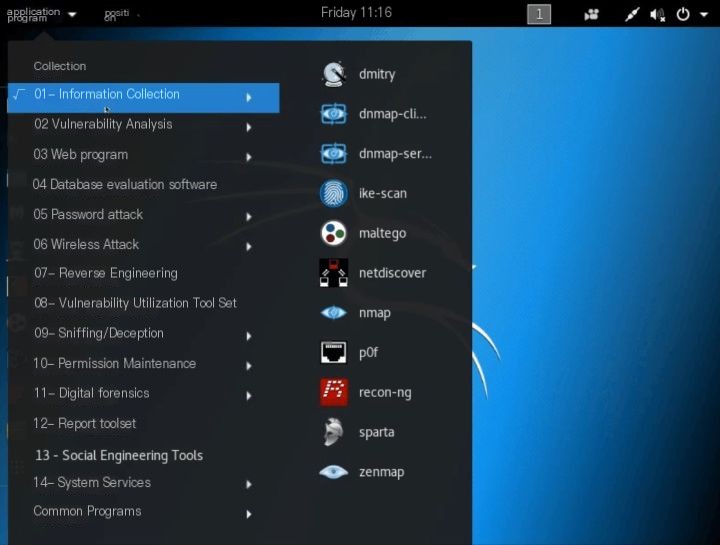Open the dnmap-cli... eye icon

334,114
